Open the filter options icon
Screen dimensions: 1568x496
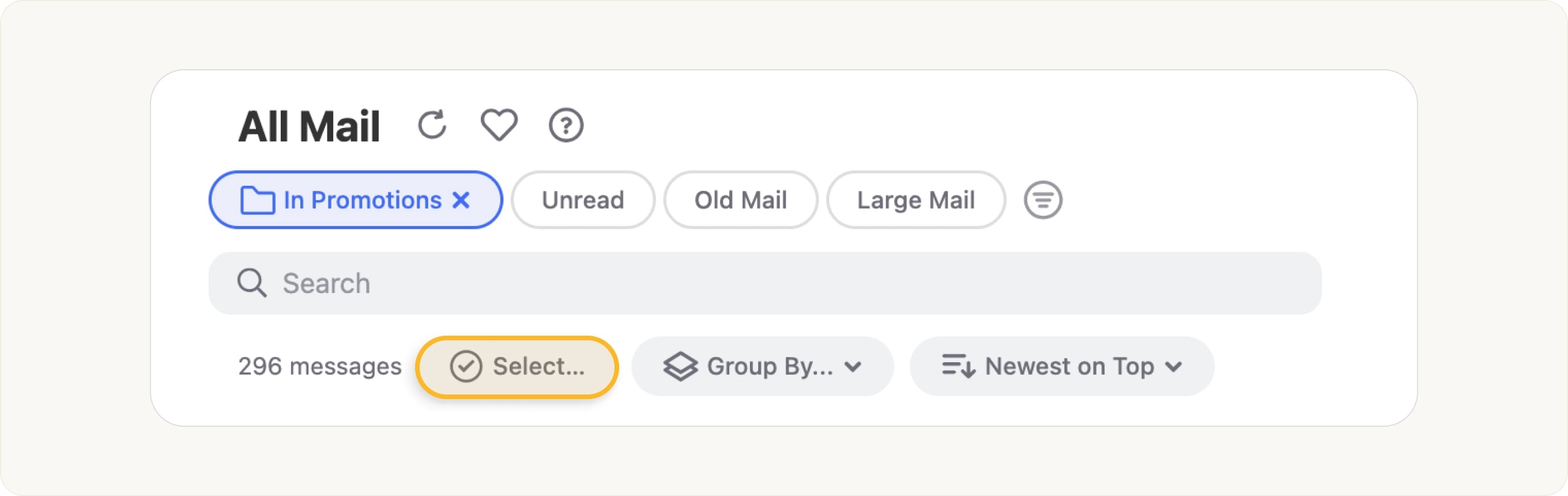[x=1043, y=200]
